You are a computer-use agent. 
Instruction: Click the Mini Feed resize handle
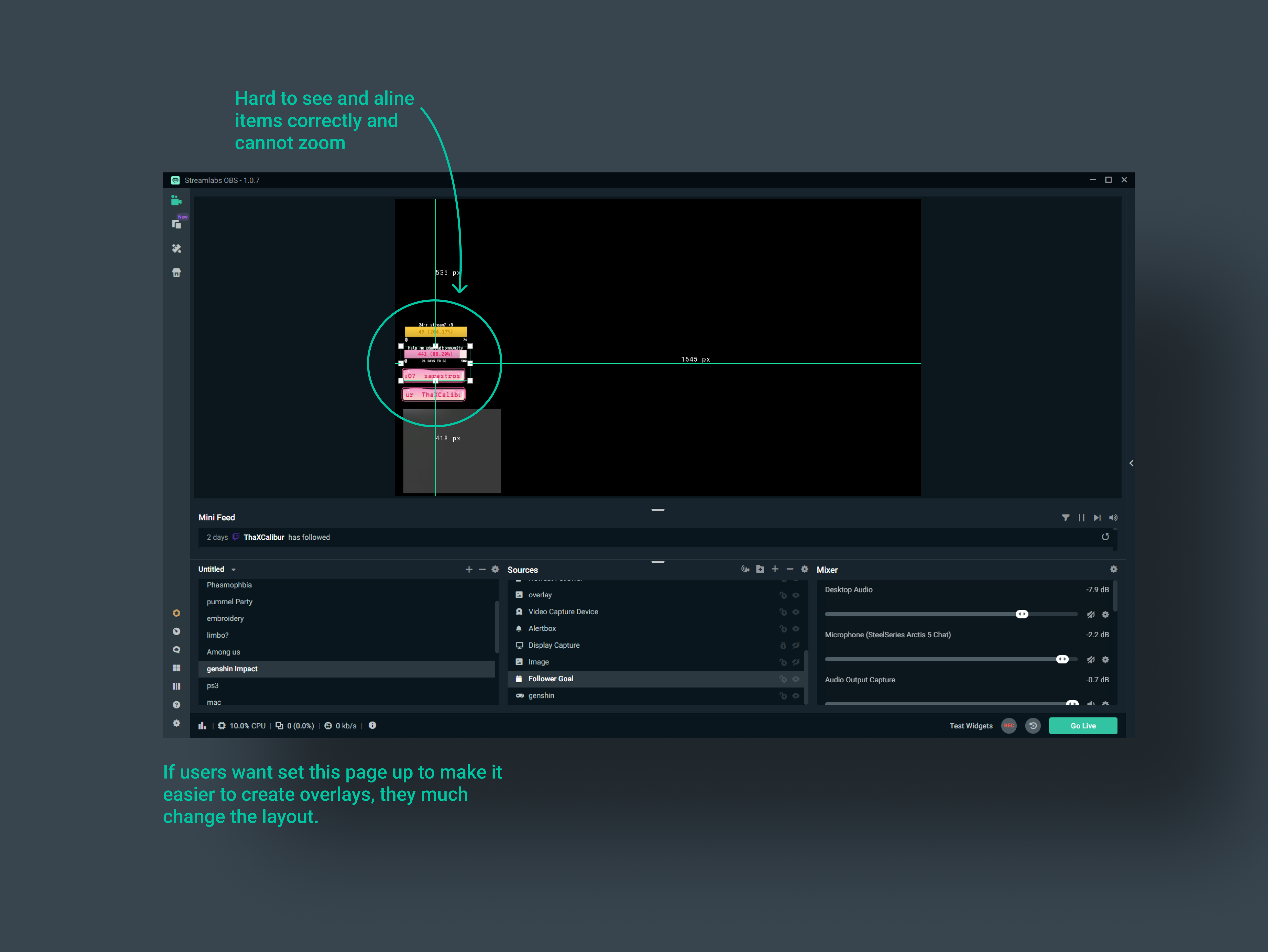click(x=658, y=509)
